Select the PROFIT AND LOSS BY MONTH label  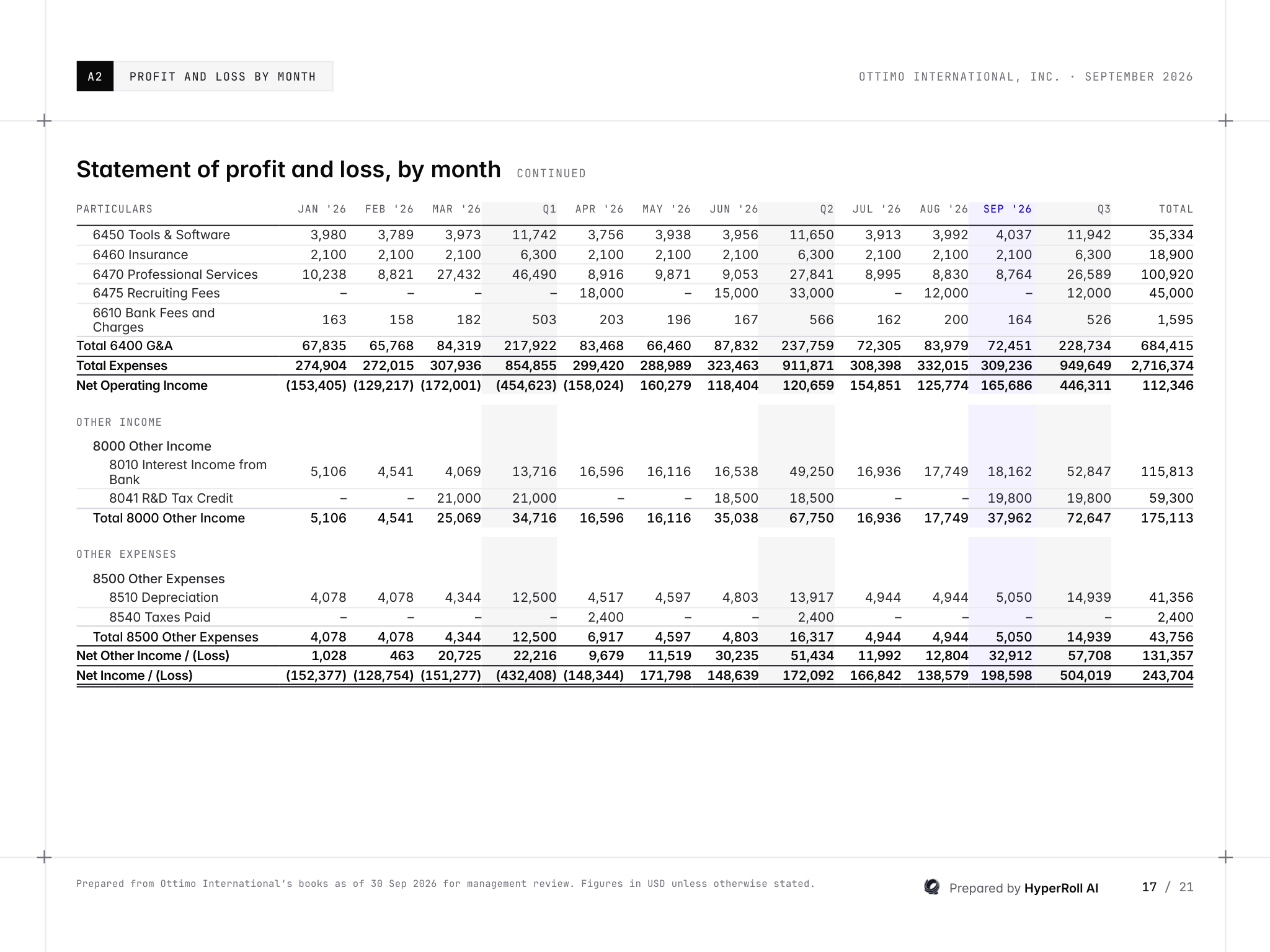(223, 77)
